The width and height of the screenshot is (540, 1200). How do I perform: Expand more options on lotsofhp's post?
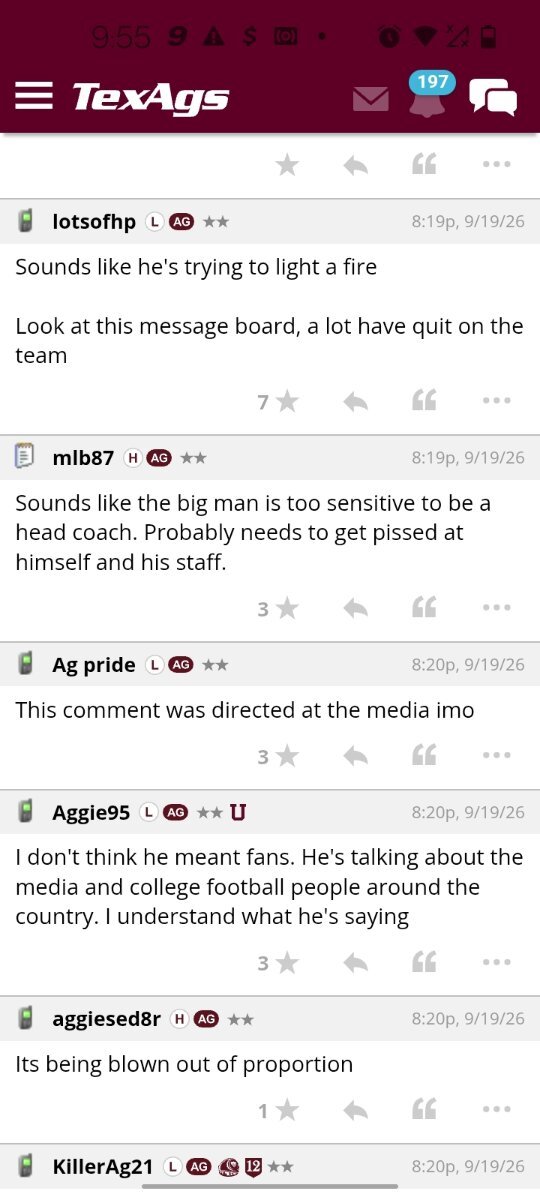(x=496, y=401)
